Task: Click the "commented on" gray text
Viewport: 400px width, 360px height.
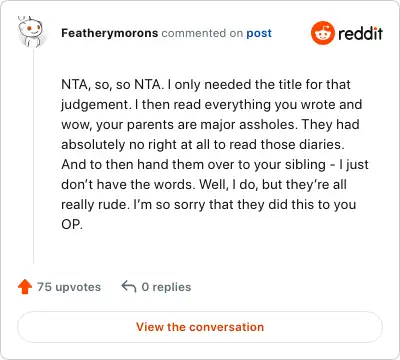Action: [202, 33]
